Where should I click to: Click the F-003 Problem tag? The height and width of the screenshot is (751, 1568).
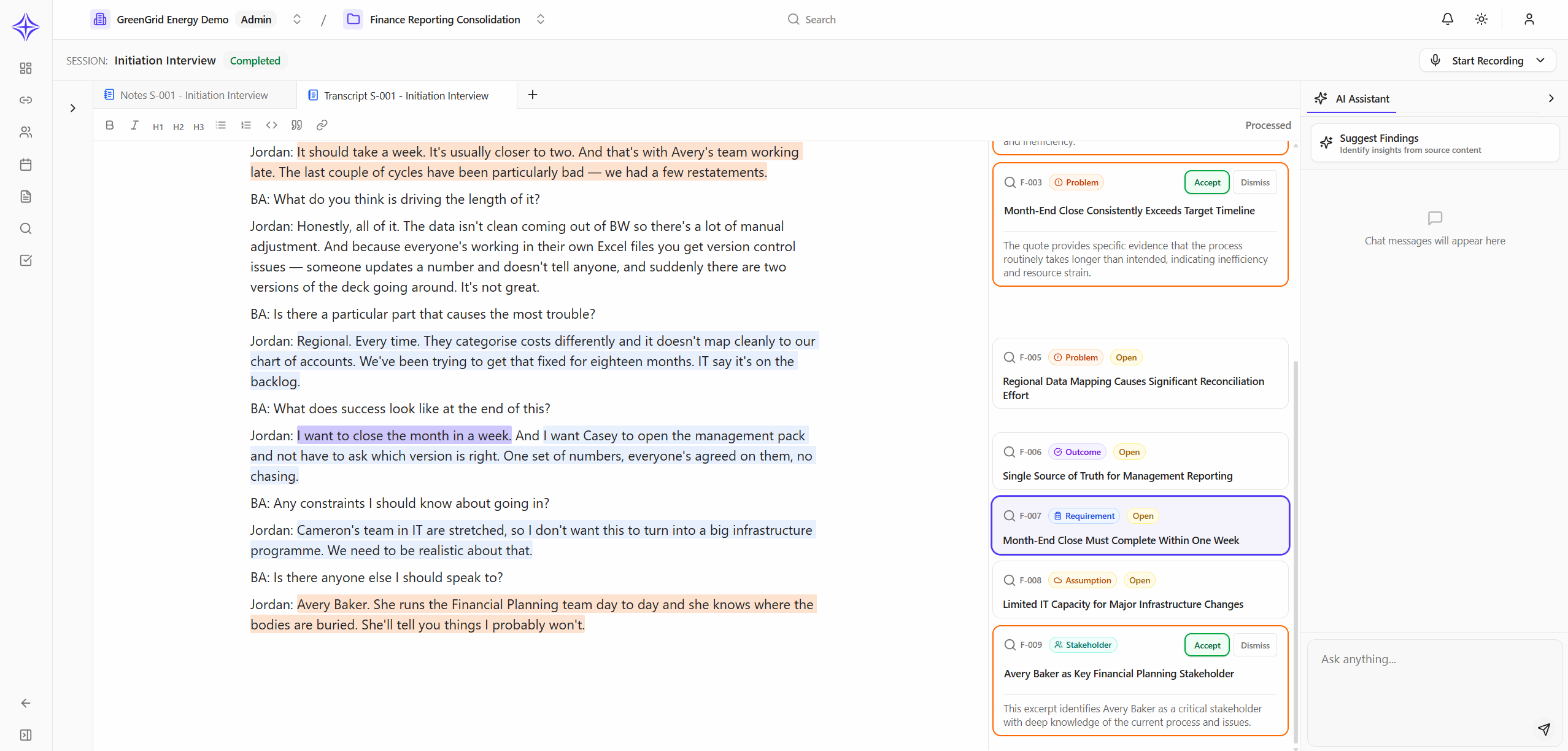(1077, 182)
